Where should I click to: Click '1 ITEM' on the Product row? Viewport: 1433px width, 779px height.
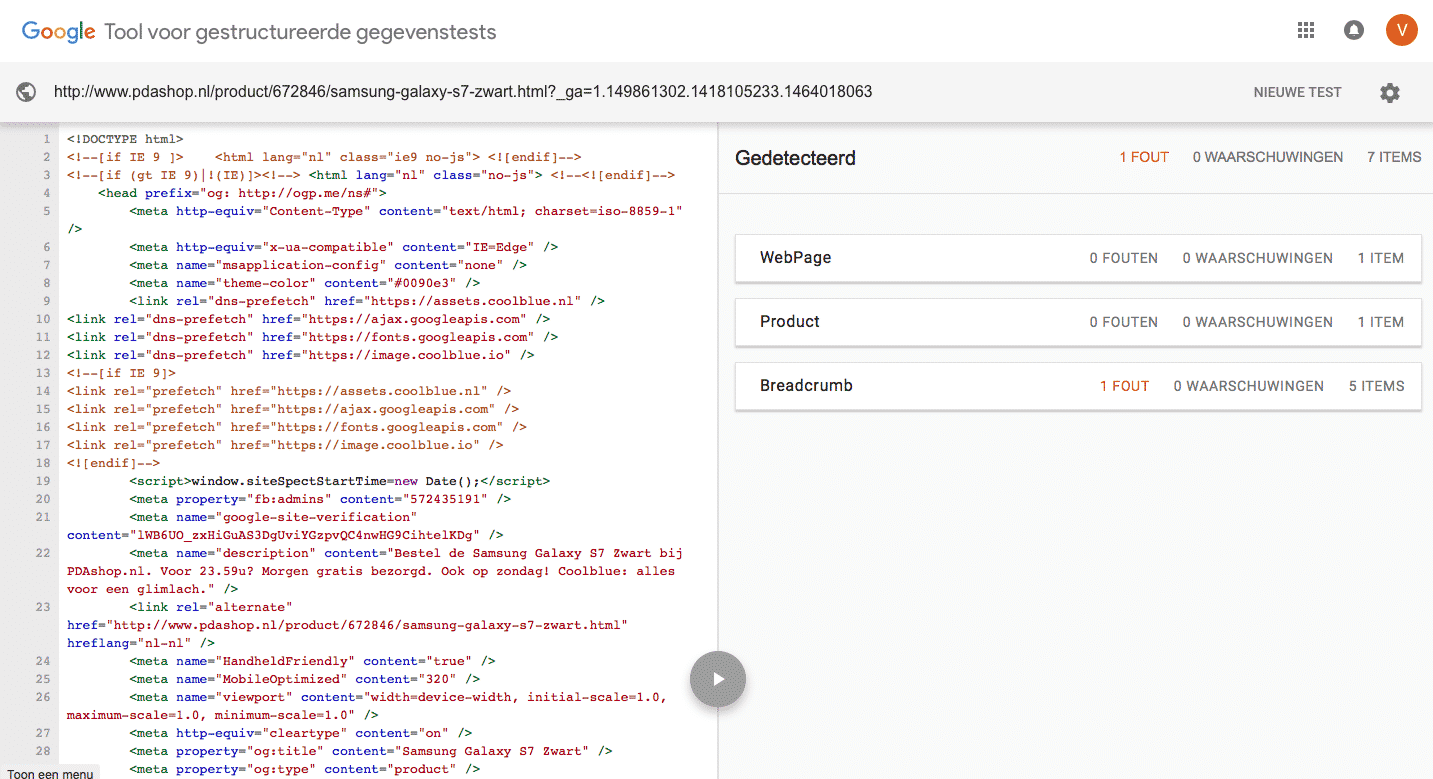coord(1381,322)
